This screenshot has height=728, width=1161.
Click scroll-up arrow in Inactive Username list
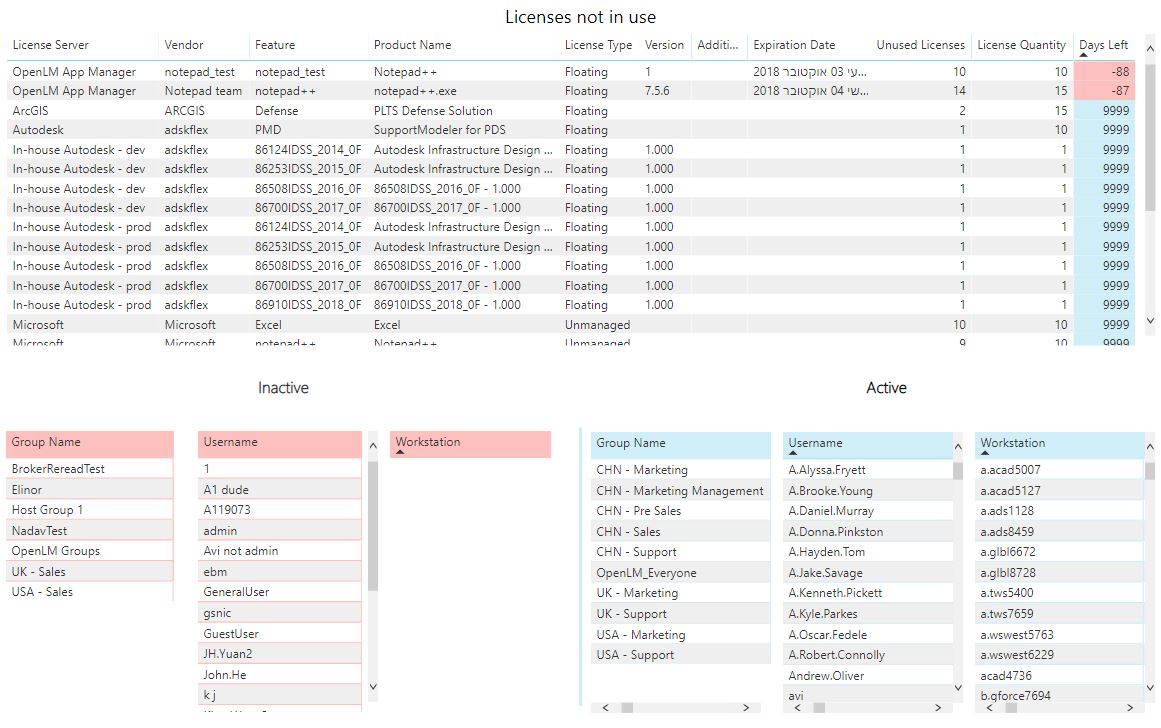coord(374,446)
